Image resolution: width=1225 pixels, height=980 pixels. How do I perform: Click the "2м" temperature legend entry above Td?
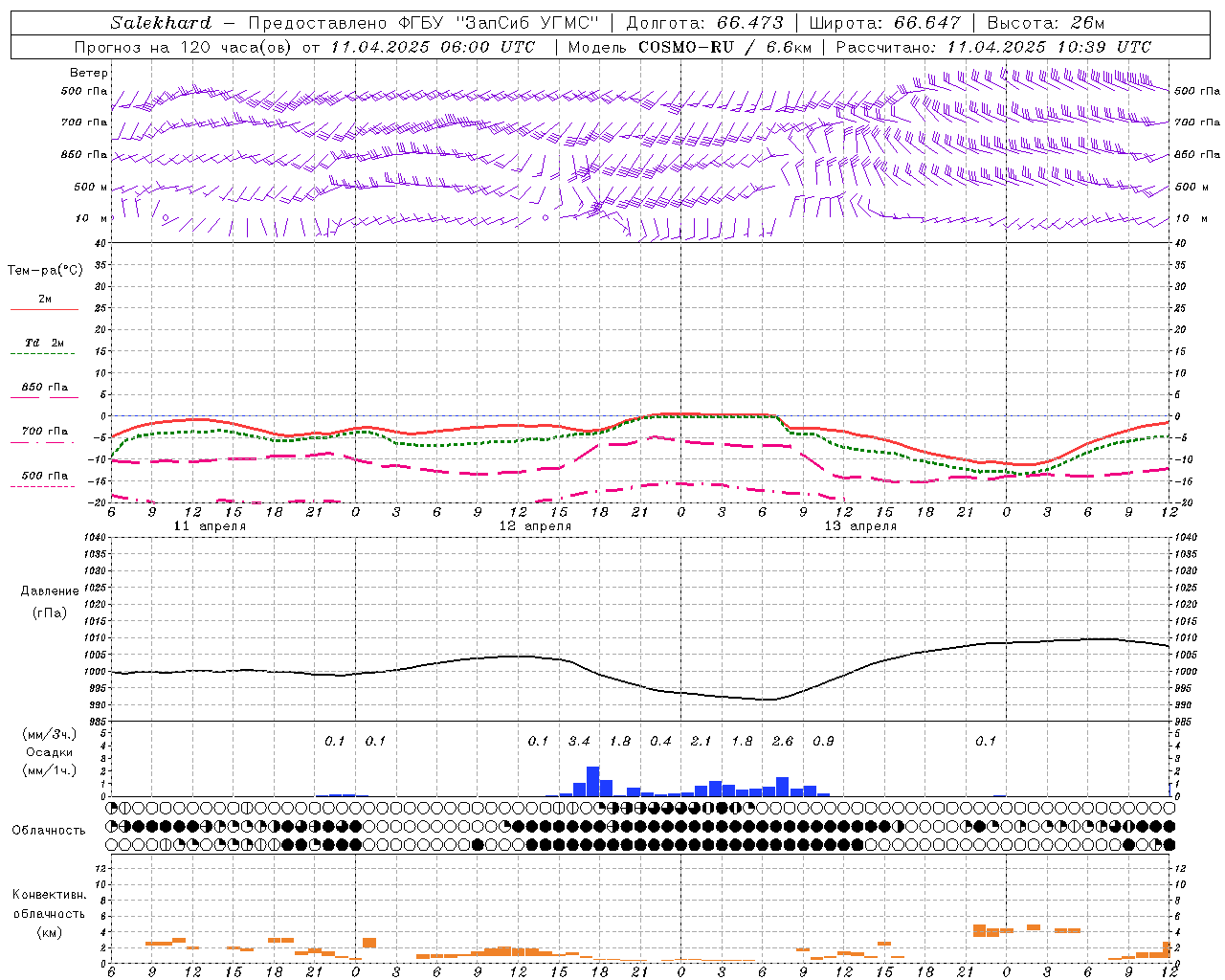tap(45, 299)
